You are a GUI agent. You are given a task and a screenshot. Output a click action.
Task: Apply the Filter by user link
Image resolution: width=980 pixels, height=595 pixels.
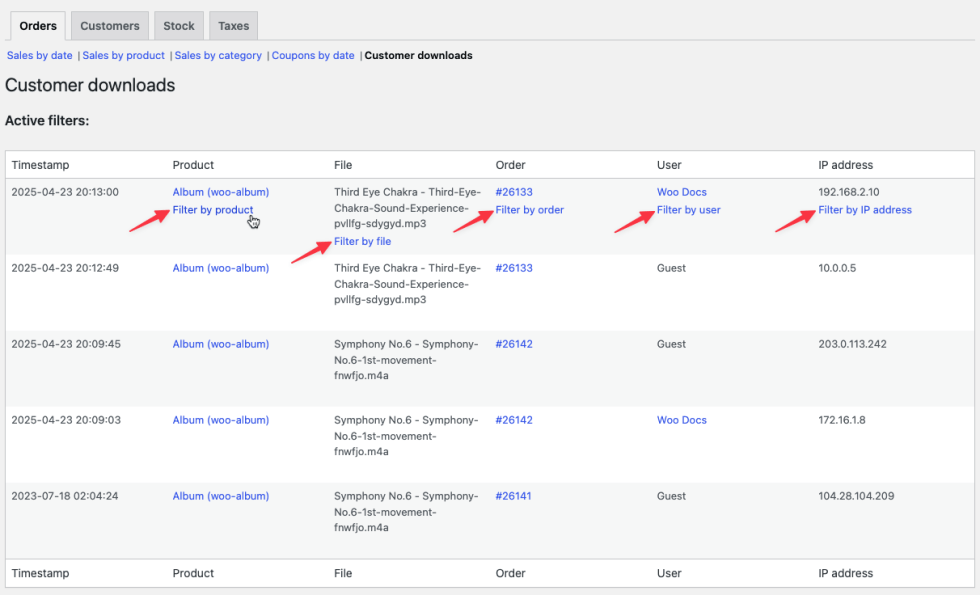[689, 210]
